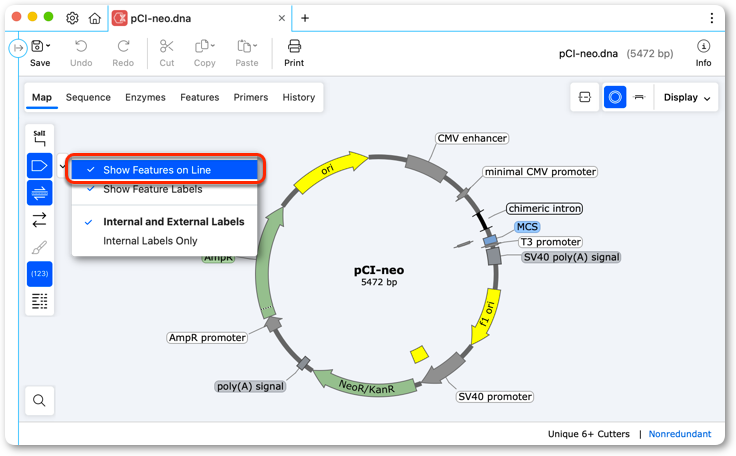Switch to the History tab
The height and width of the screenshot is (456, 736).
(299, 97)
